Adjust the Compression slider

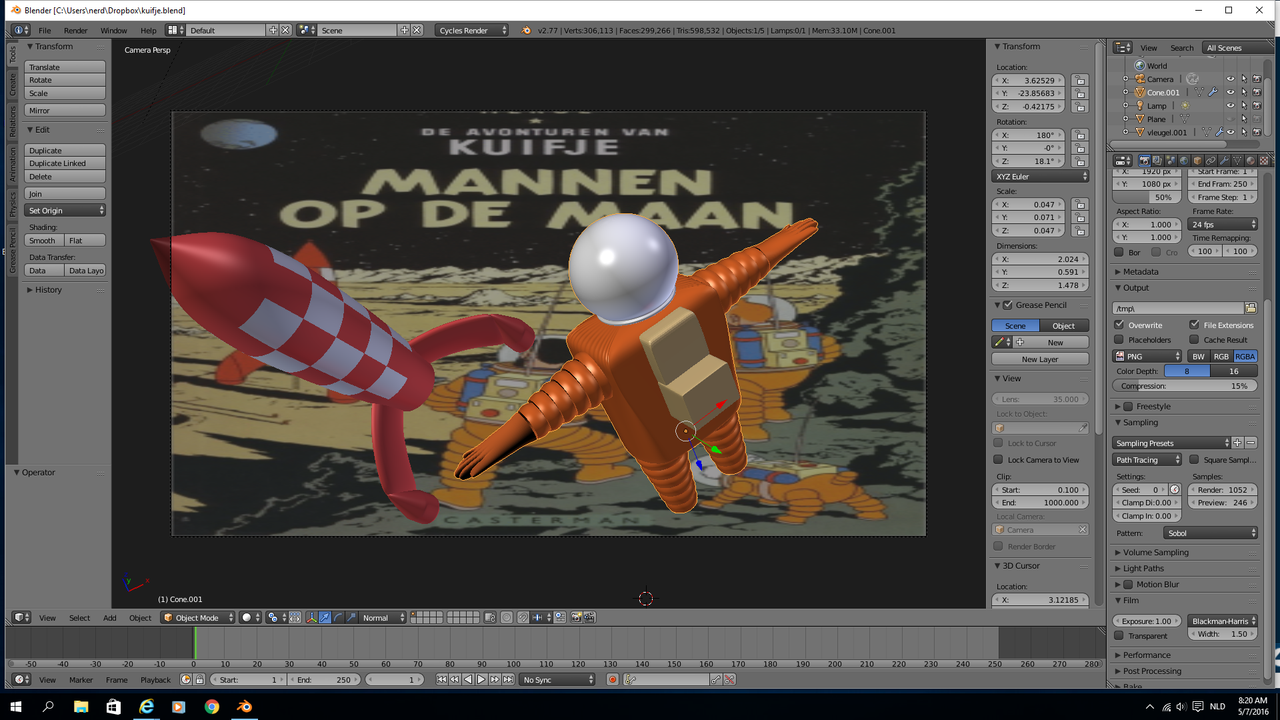[1185, 386]
